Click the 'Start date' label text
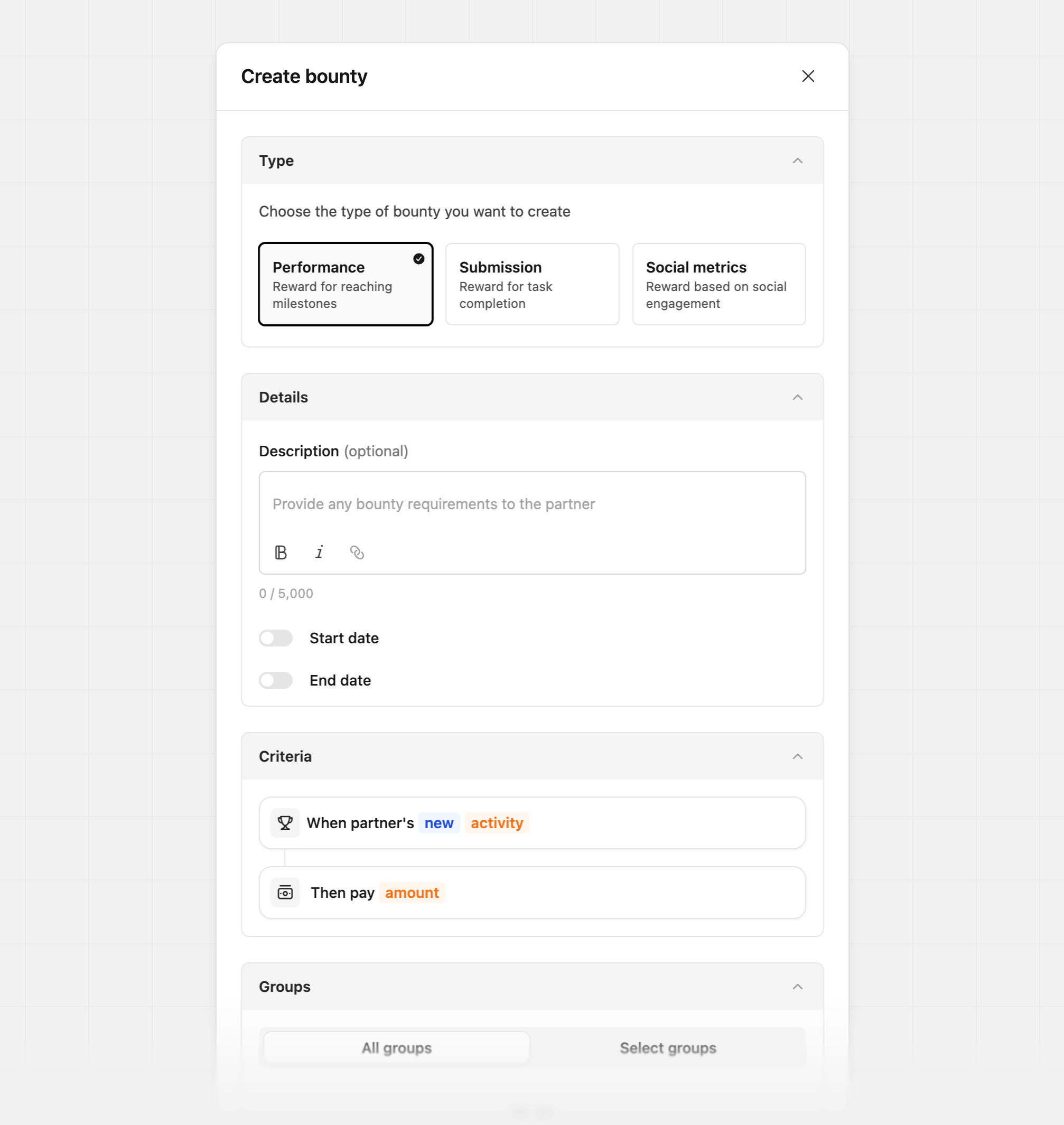Image resolution: width=1064 pixels, height=1125 pixels. click(344, 638)
